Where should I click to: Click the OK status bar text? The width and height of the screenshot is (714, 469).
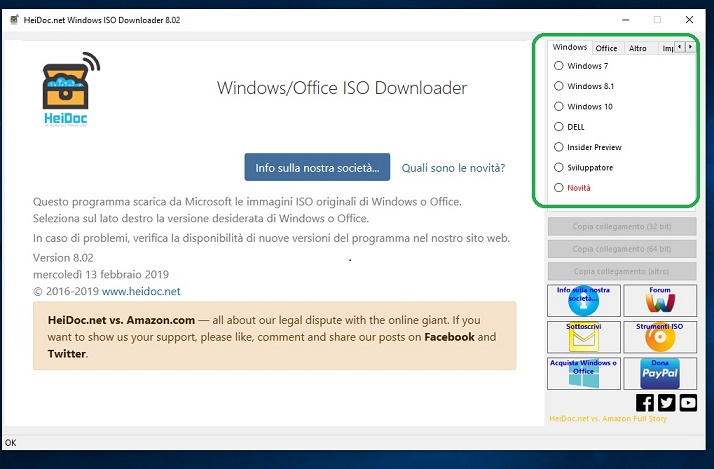tap(10, 443)
